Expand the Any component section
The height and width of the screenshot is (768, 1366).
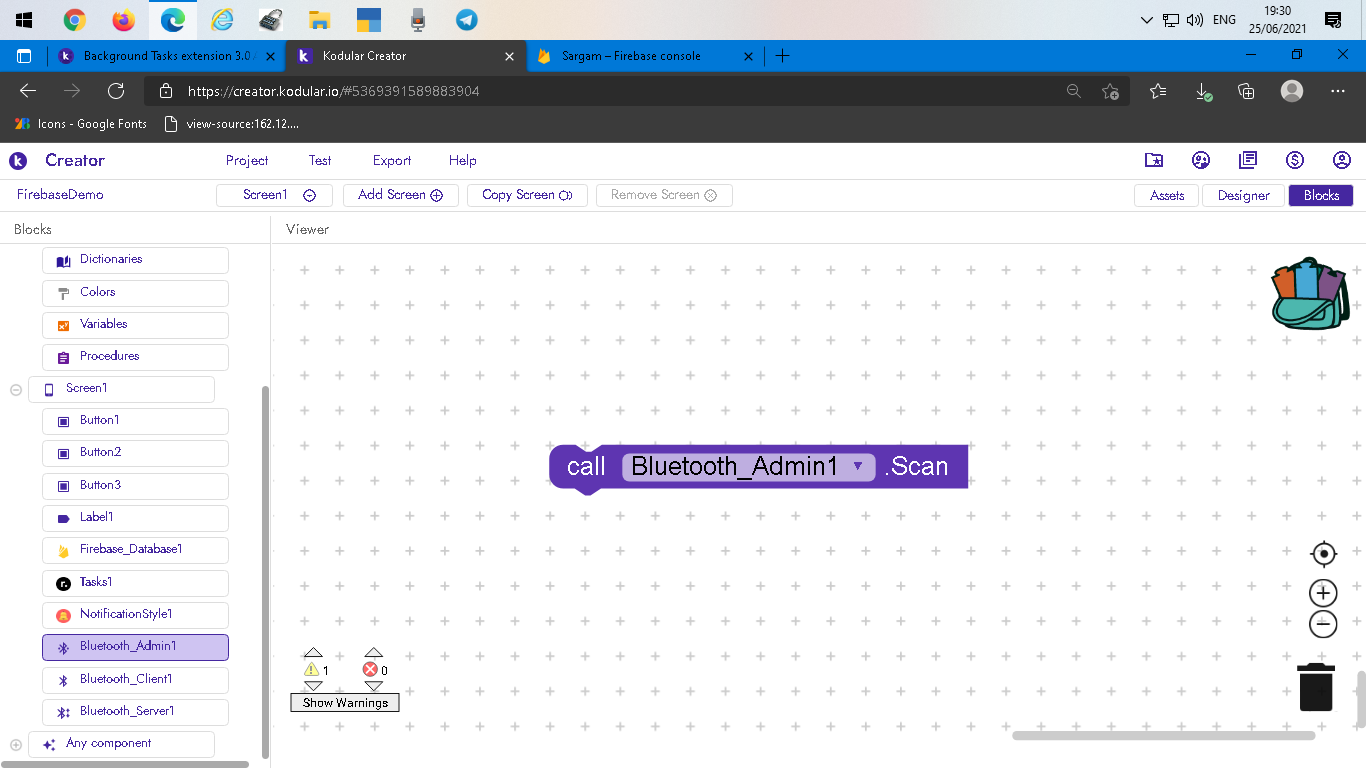tap(16, 745)
